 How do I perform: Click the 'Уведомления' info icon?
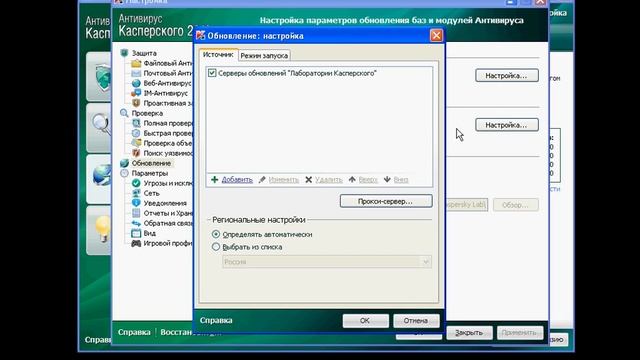coord(136,203)
